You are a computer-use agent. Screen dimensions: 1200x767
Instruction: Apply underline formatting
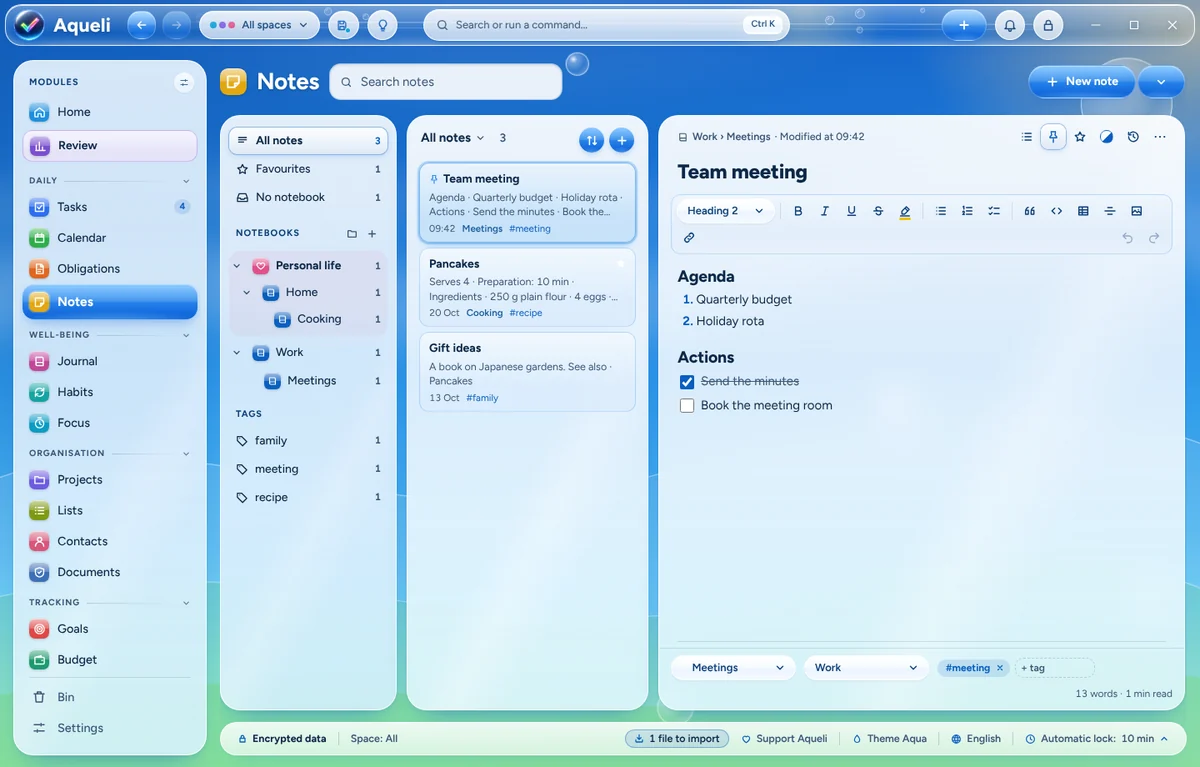click(852, 211)
